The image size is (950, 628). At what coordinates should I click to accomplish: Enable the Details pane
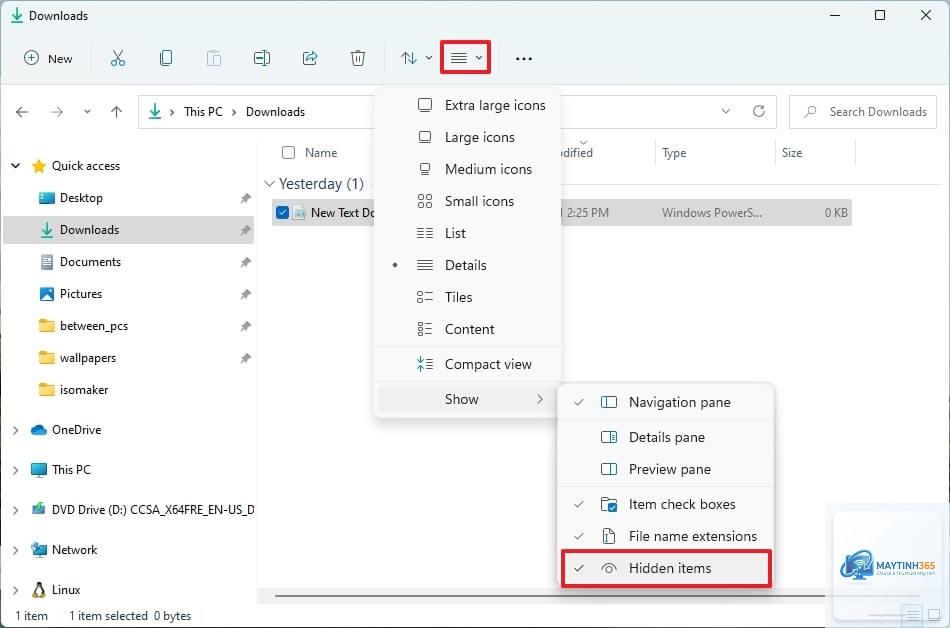pos(666,437)
